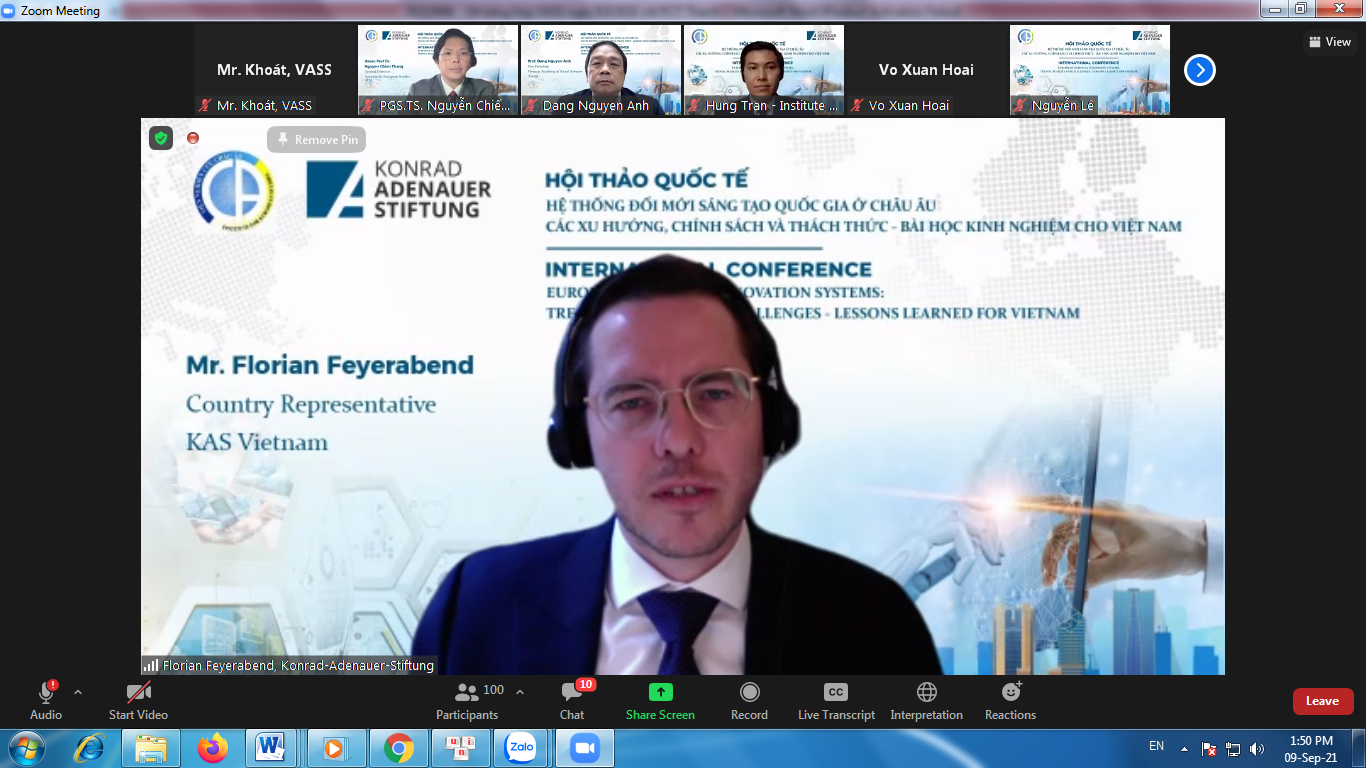This screenshot has width=1366, height=768.
Task: Launch Internet Explorer from taskbar
Action: pos(90,748)
